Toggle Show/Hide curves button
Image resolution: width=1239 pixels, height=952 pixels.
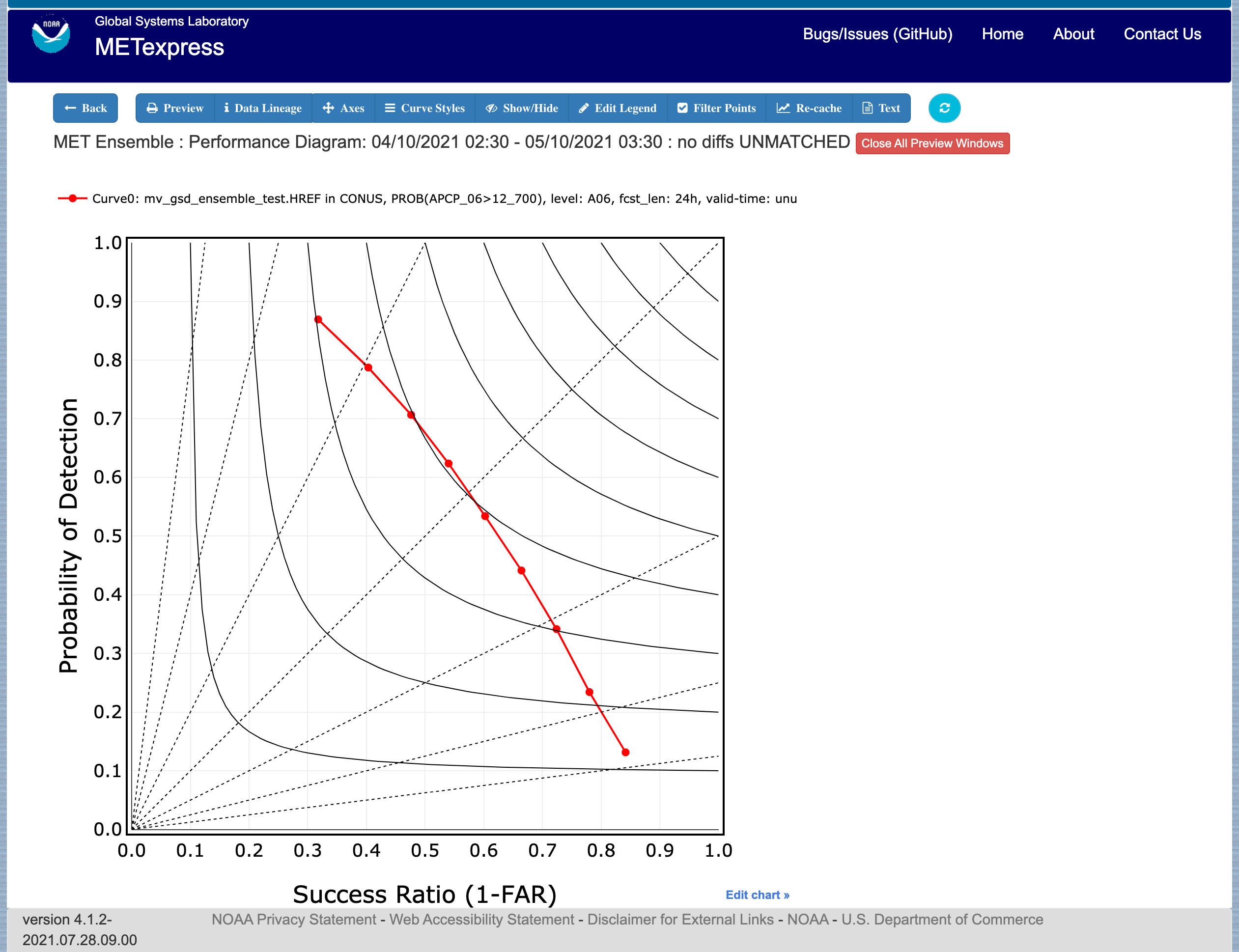point(522,108)
